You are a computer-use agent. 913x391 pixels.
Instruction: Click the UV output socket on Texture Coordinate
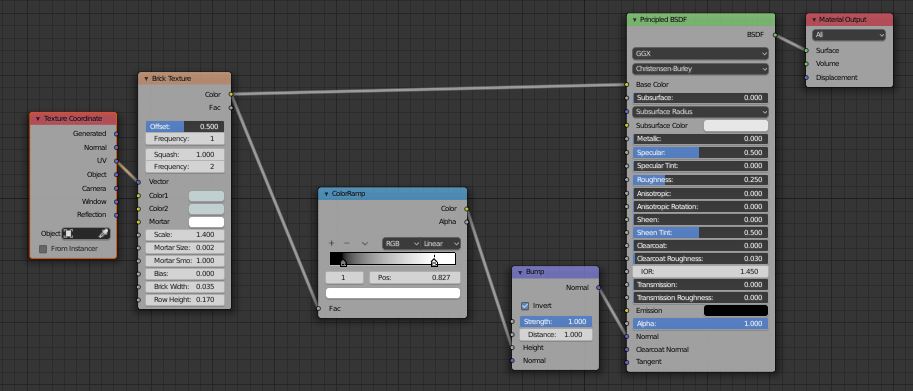pyautogui.click(x=116, y=161)
